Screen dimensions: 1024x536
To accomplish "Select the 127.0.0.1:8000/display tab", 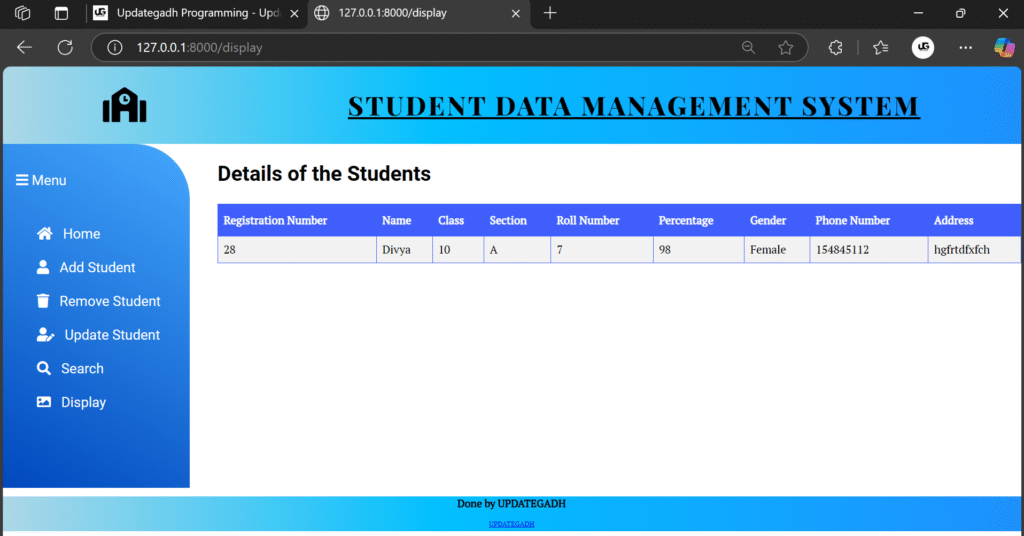I will pyautogui.click(x=418, y=13).
